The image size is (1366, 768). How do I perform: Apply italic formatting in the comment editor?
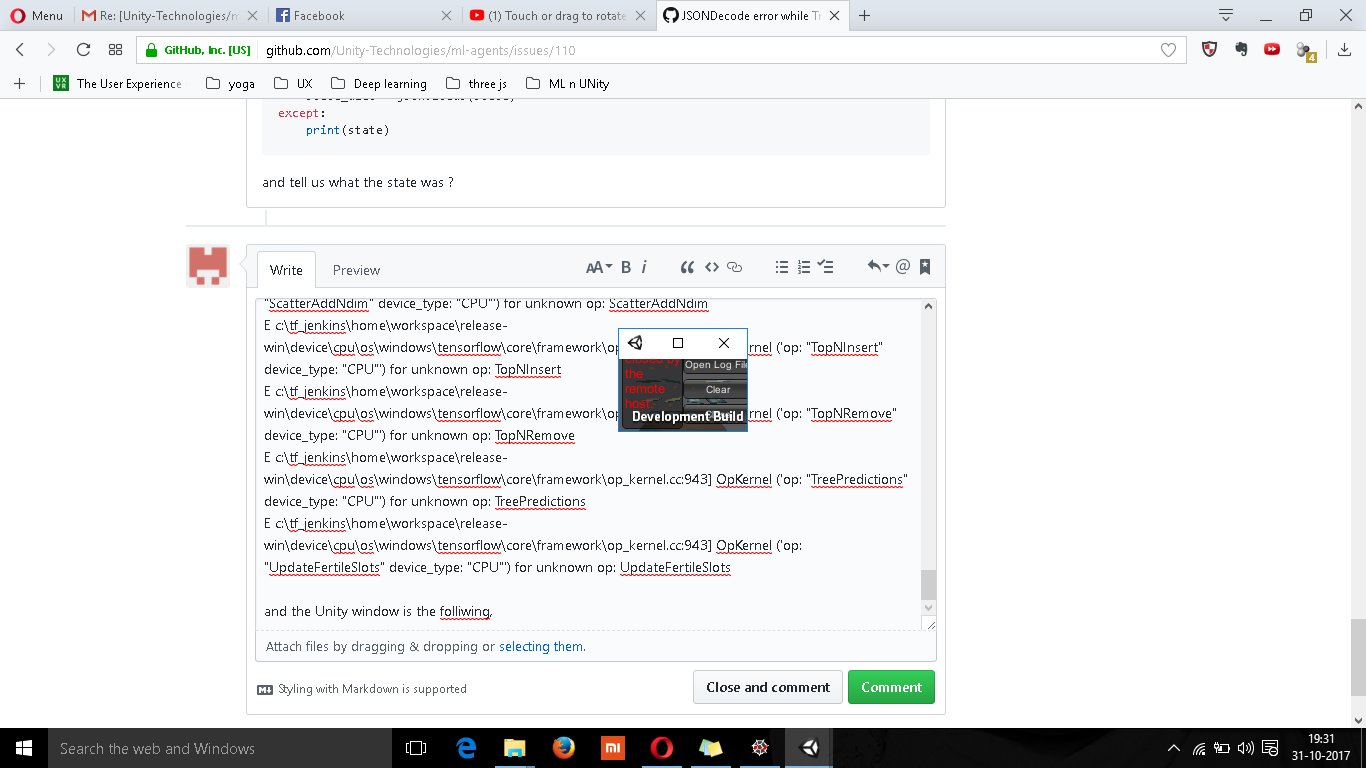(x=644, y=266)
